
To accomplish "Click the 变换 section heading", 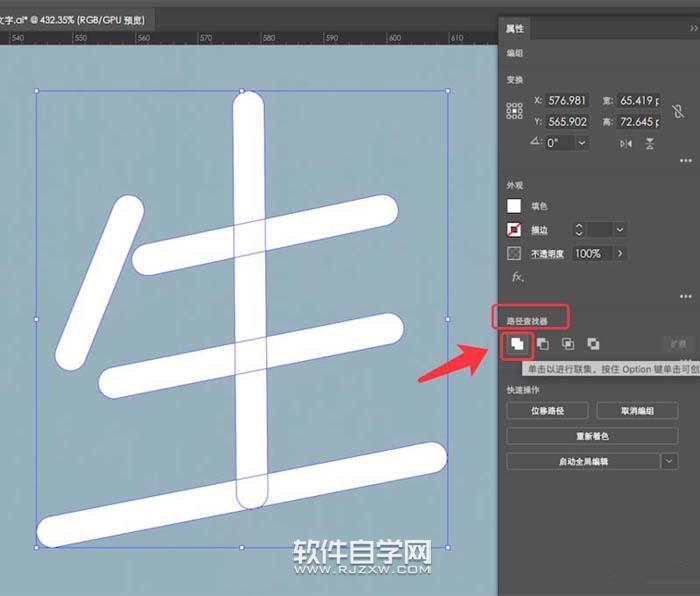I will (x=514, y=79).
